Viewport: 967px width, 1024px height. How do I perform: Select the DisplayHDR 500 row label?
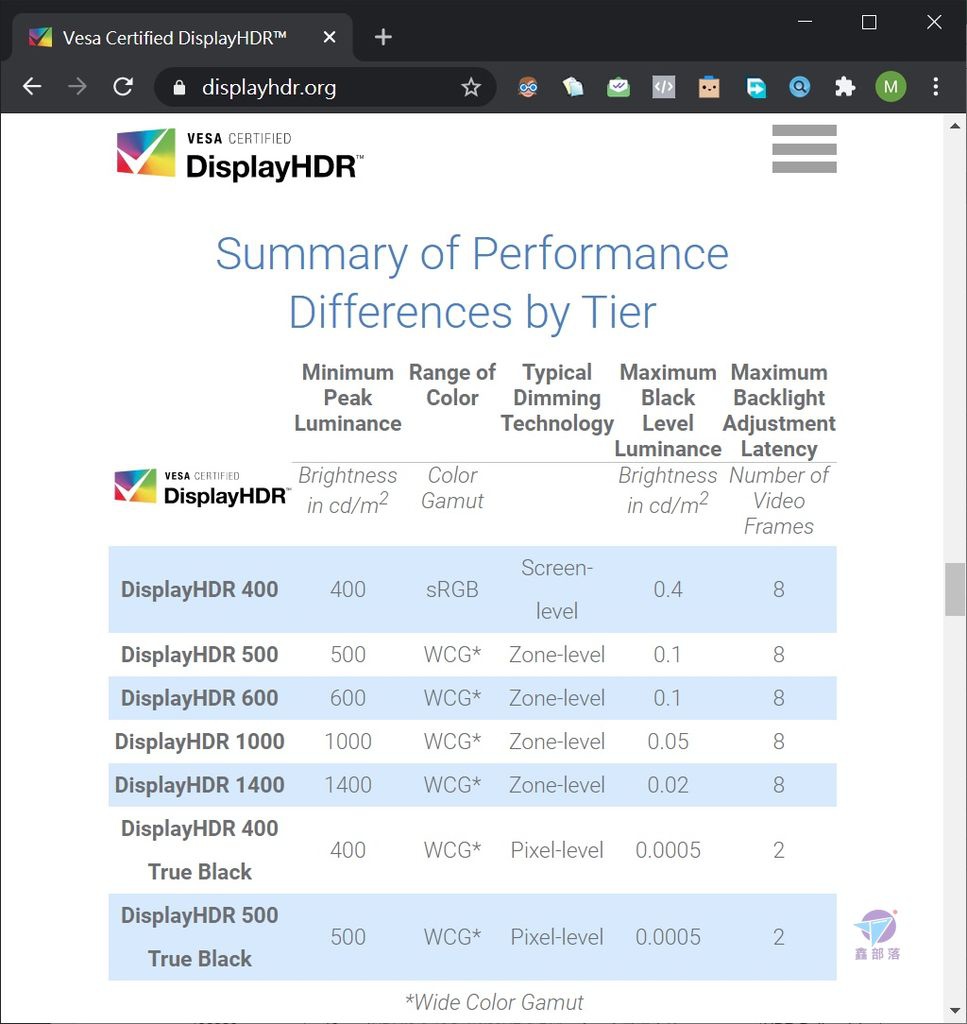tap(200, 654)
